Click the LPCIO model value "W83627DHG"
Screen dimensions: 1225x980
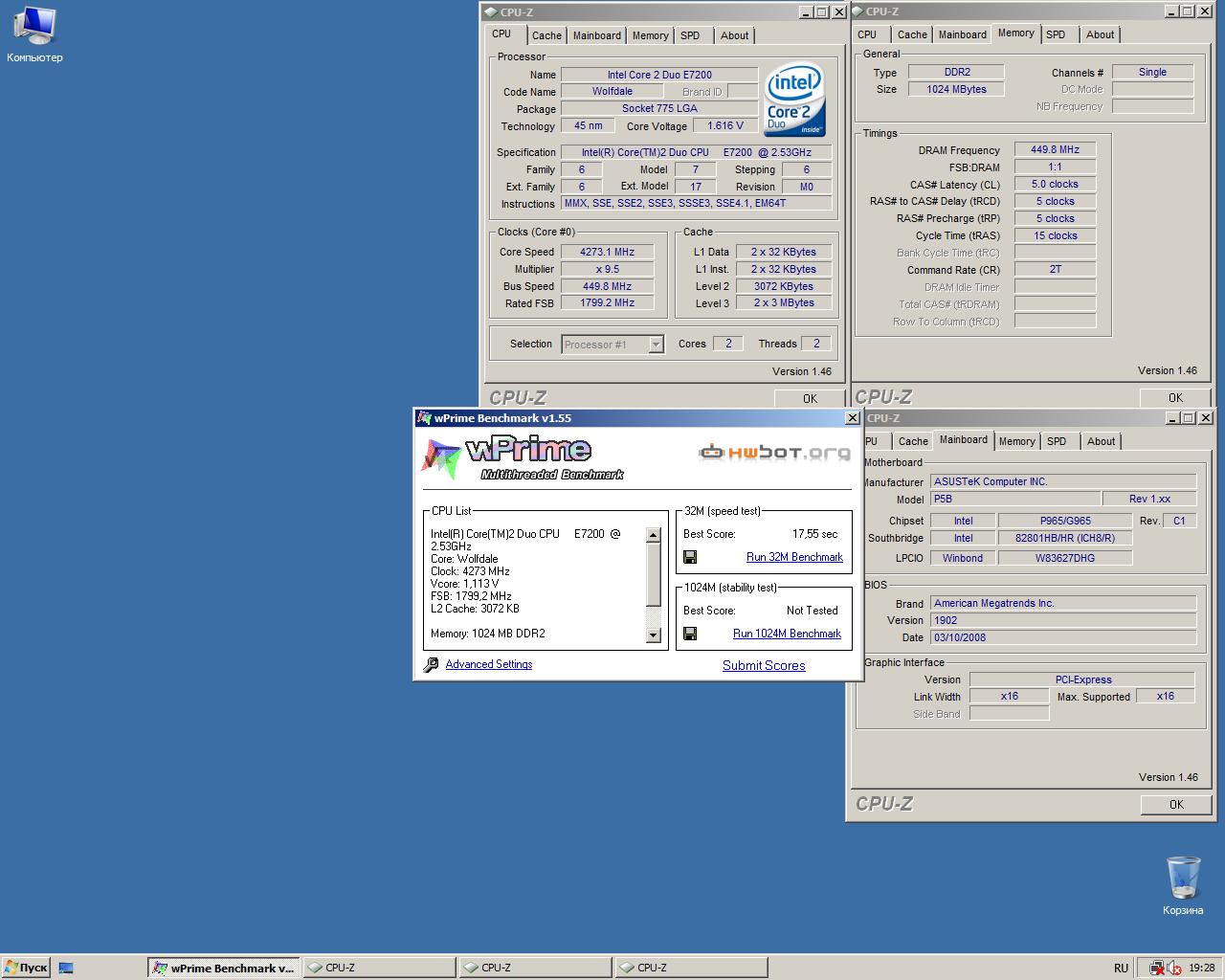pos(1065,558)
